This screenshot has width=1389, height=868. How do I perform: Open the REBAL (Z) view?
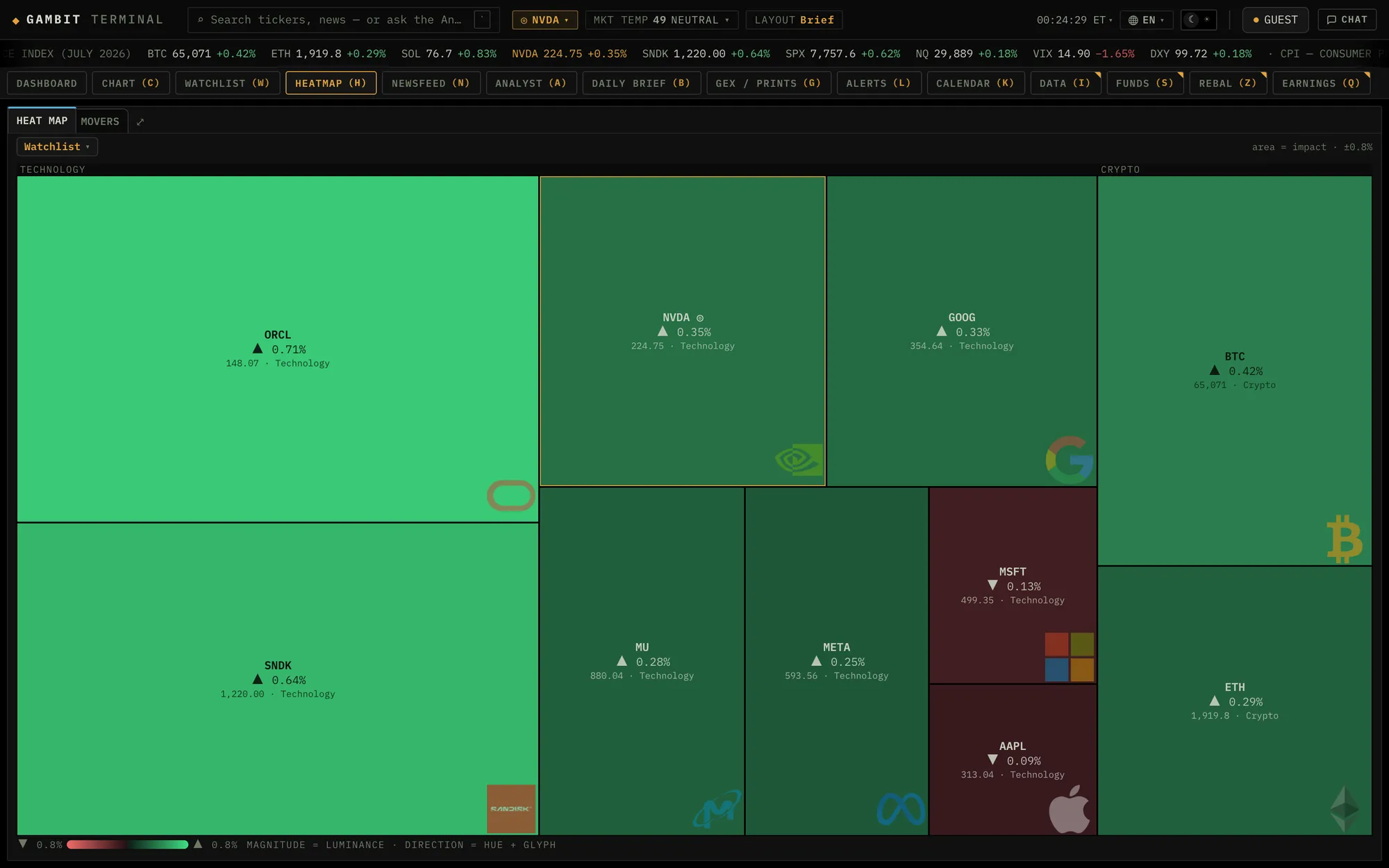[1228, 83]
